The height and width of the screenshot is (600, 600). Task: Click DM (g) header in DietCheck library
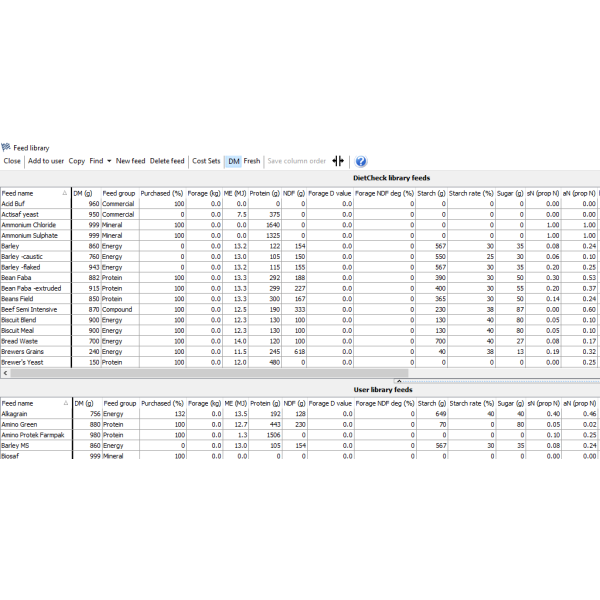[x=86, y=193]
